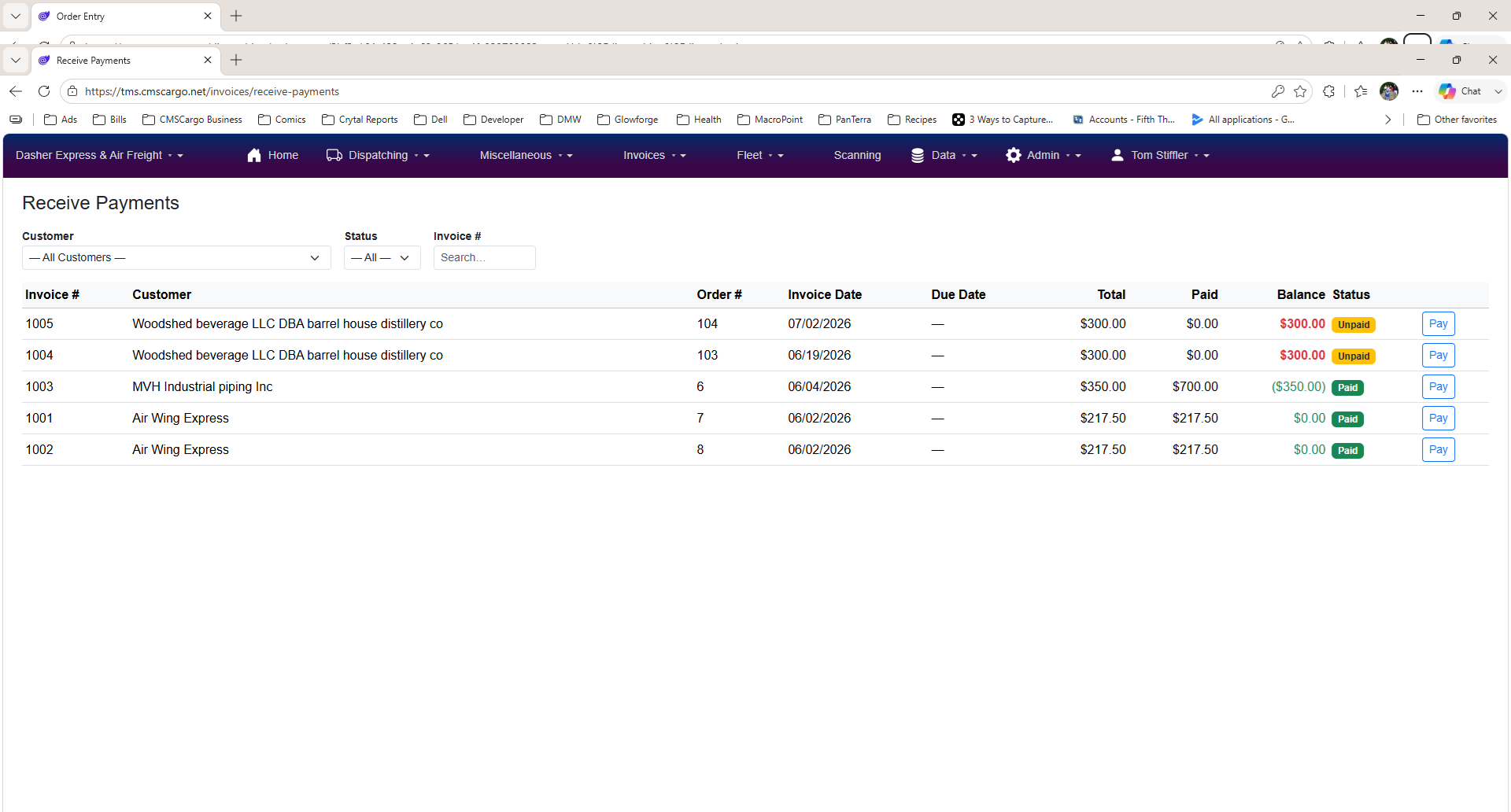The height and width of the screenshot is (812, 1511).
Task: Expand the Miscellaneous menu
Action: [x=526, y=156]
